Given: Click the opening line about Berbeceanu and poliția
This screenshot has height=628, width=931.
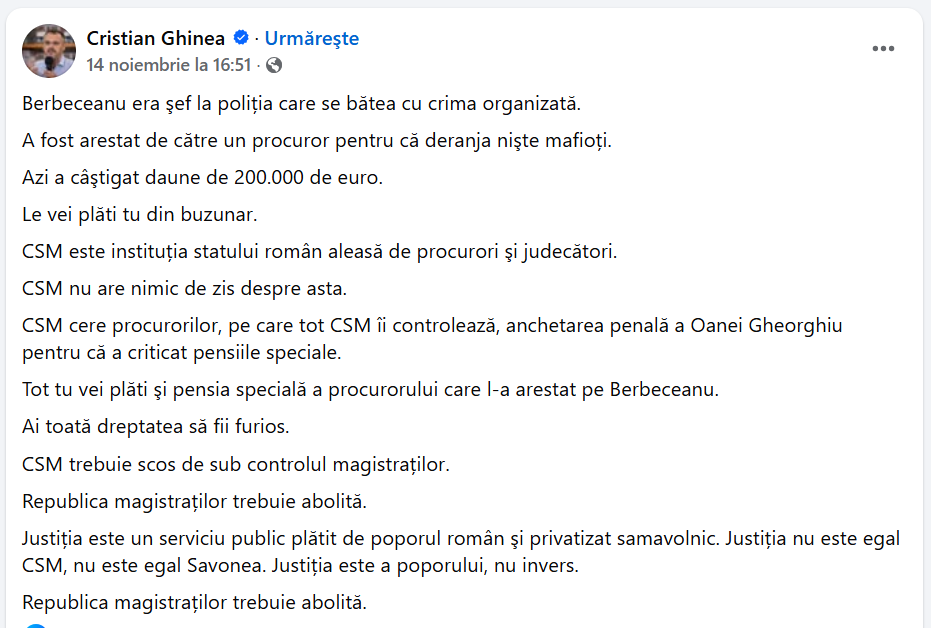Looking at the screenshot, I should pyautogui.click(x=301, y=103).
